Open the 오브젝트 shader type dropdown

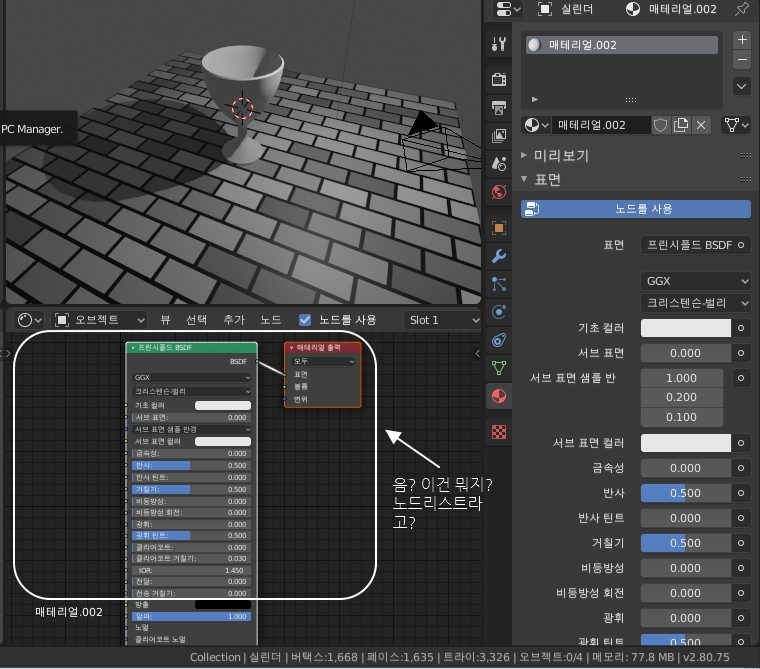[98, 320]
